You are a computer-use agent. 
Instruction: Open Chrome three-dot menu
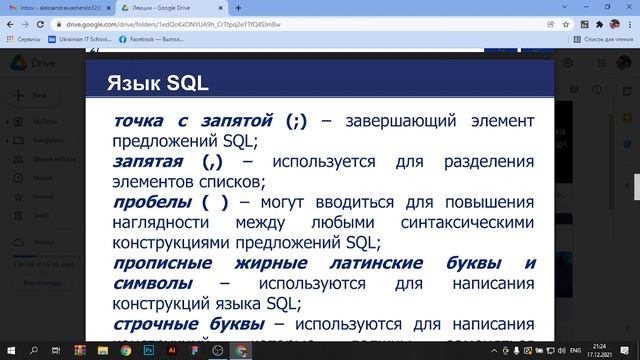630,24
